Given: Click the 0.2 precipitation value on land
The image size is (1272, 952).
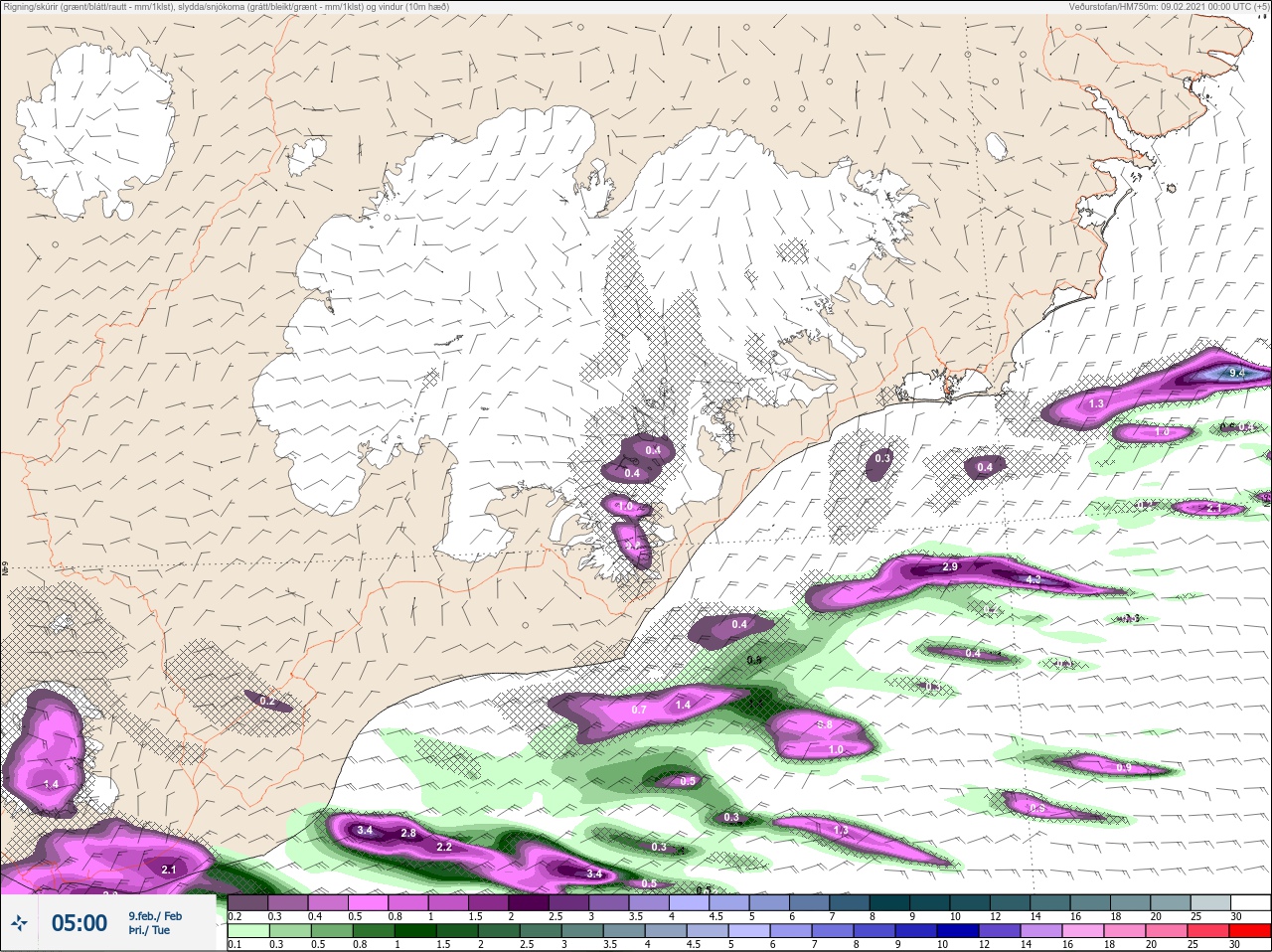Looking at the screenshot, I should pyautogui.click(x=266, y=701).
